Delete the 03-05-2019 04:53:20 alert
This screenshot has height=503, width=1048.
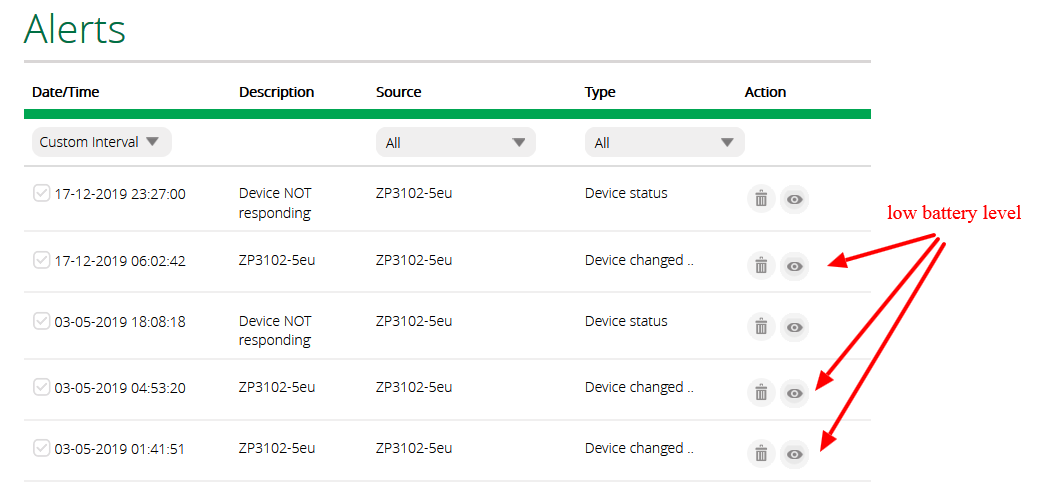761,393
